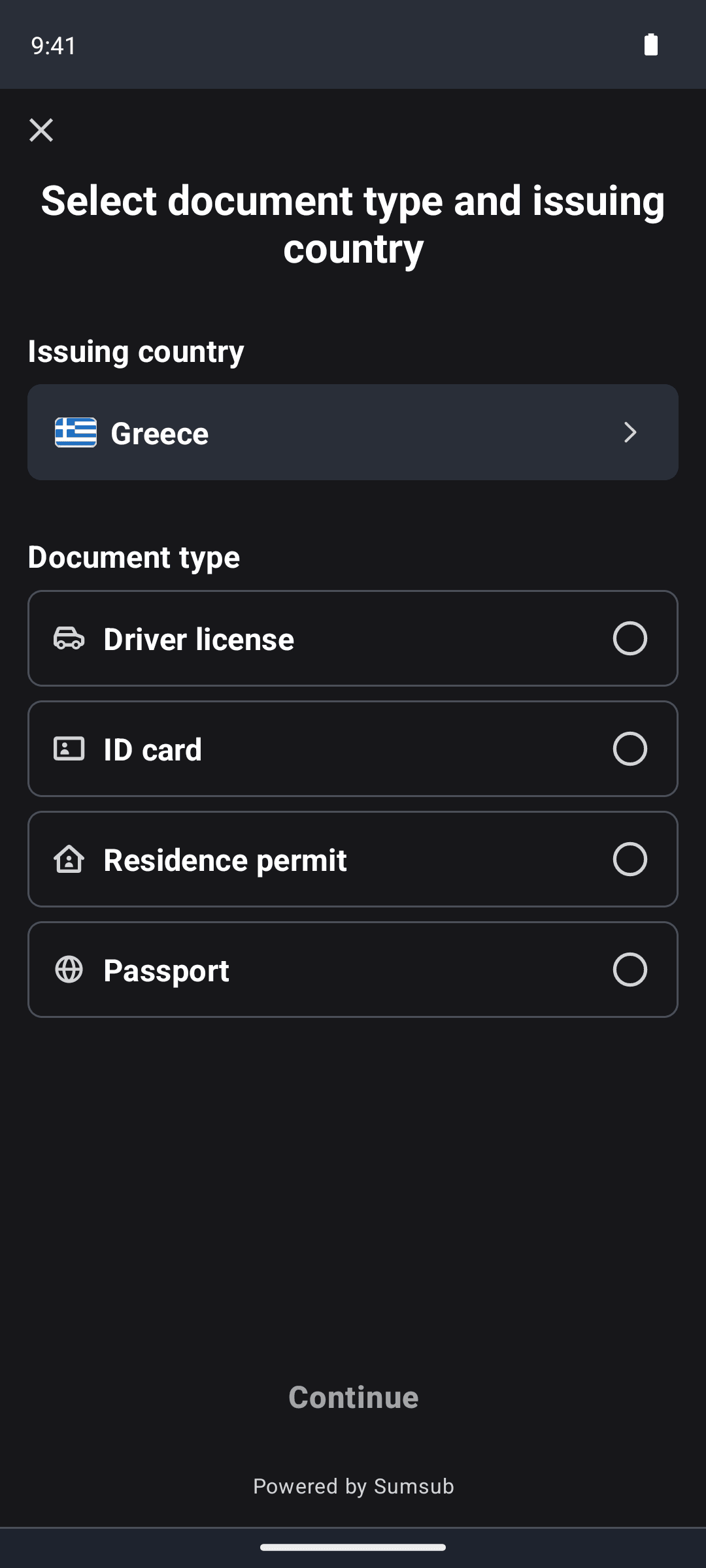This screenshot has height=1568, width=706.
Task: Expand issuing country chevron arrow
Action: 630,433
